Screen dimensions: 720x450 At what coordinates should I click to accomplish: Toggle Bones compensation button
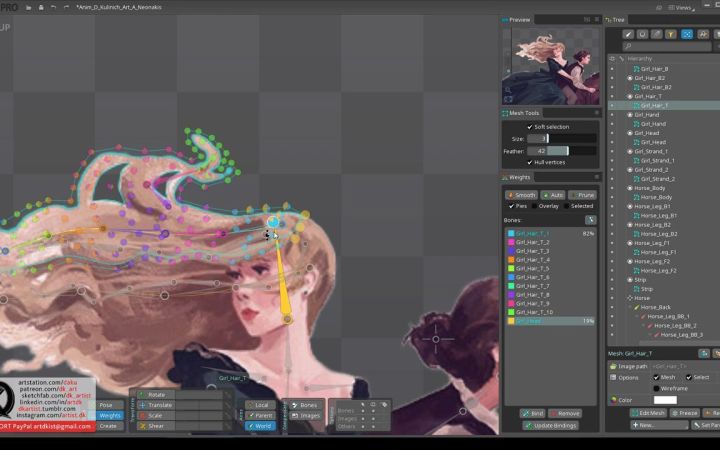[305, 405]
